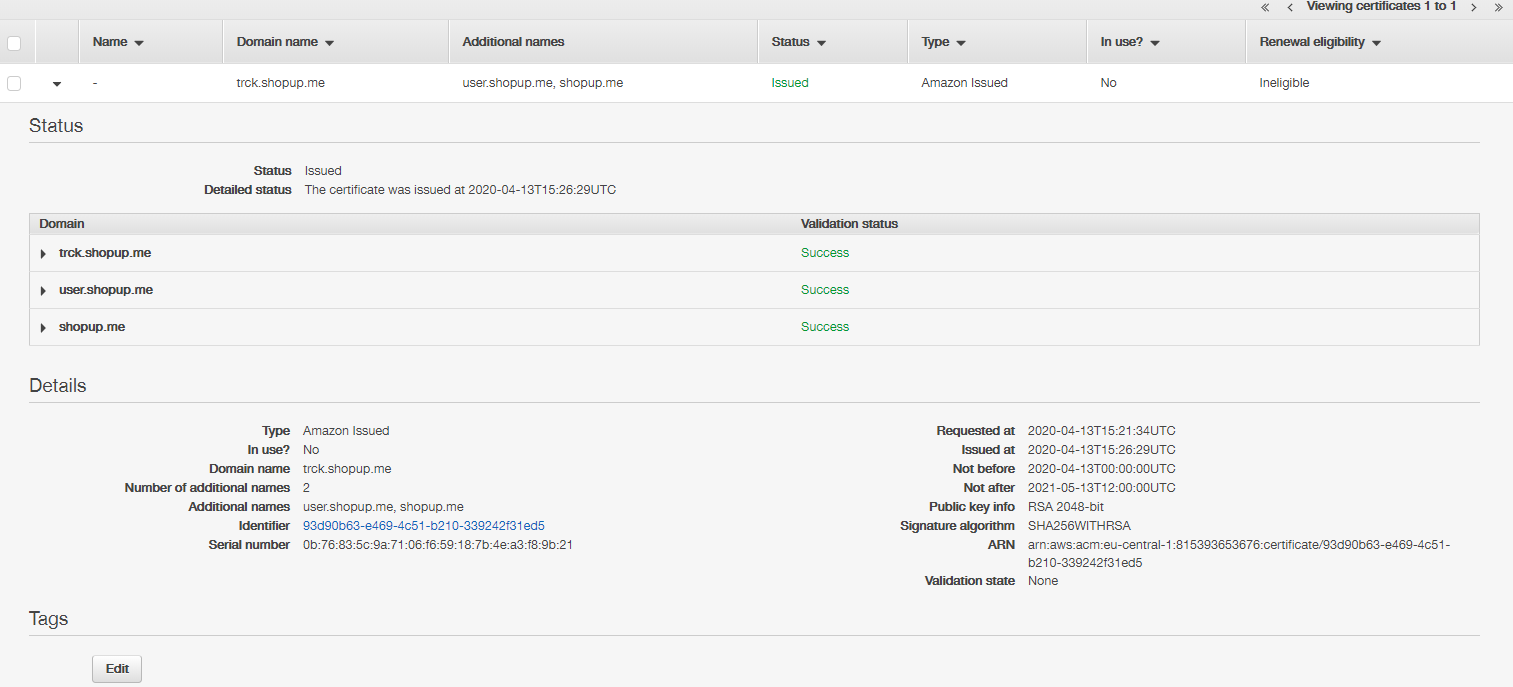Check the trck.shopup.me certificate row checkbox
The height and width of the screenshot is (687, 1513).
[x=14, y=83]
